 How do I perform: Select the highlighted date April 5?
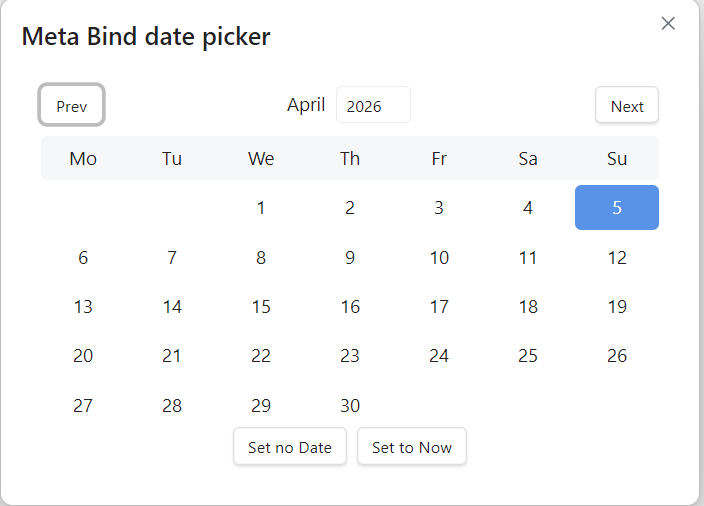click(x=617, y=208)
